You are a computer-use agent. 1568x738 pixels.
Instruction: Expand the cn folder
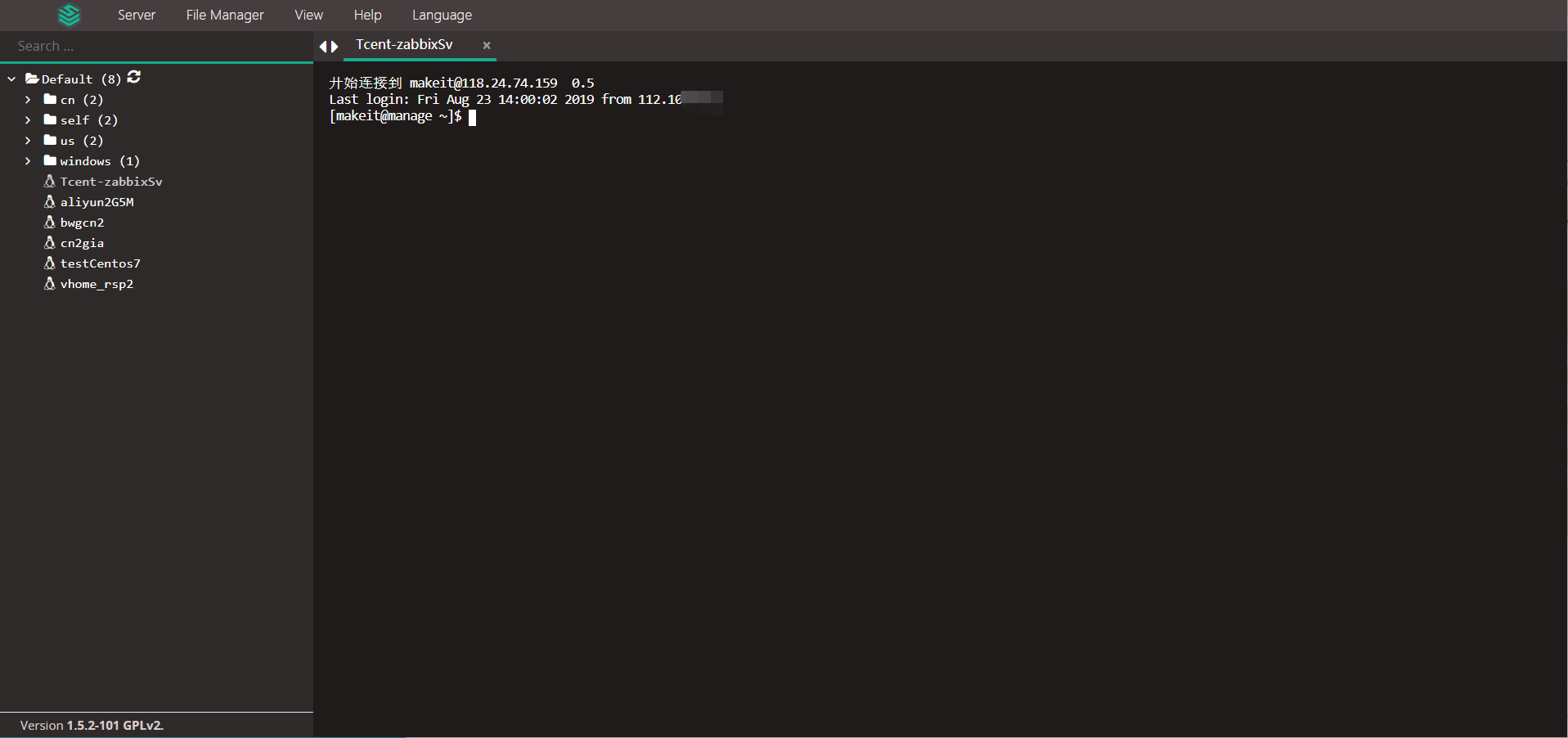(x=28, y=100)
